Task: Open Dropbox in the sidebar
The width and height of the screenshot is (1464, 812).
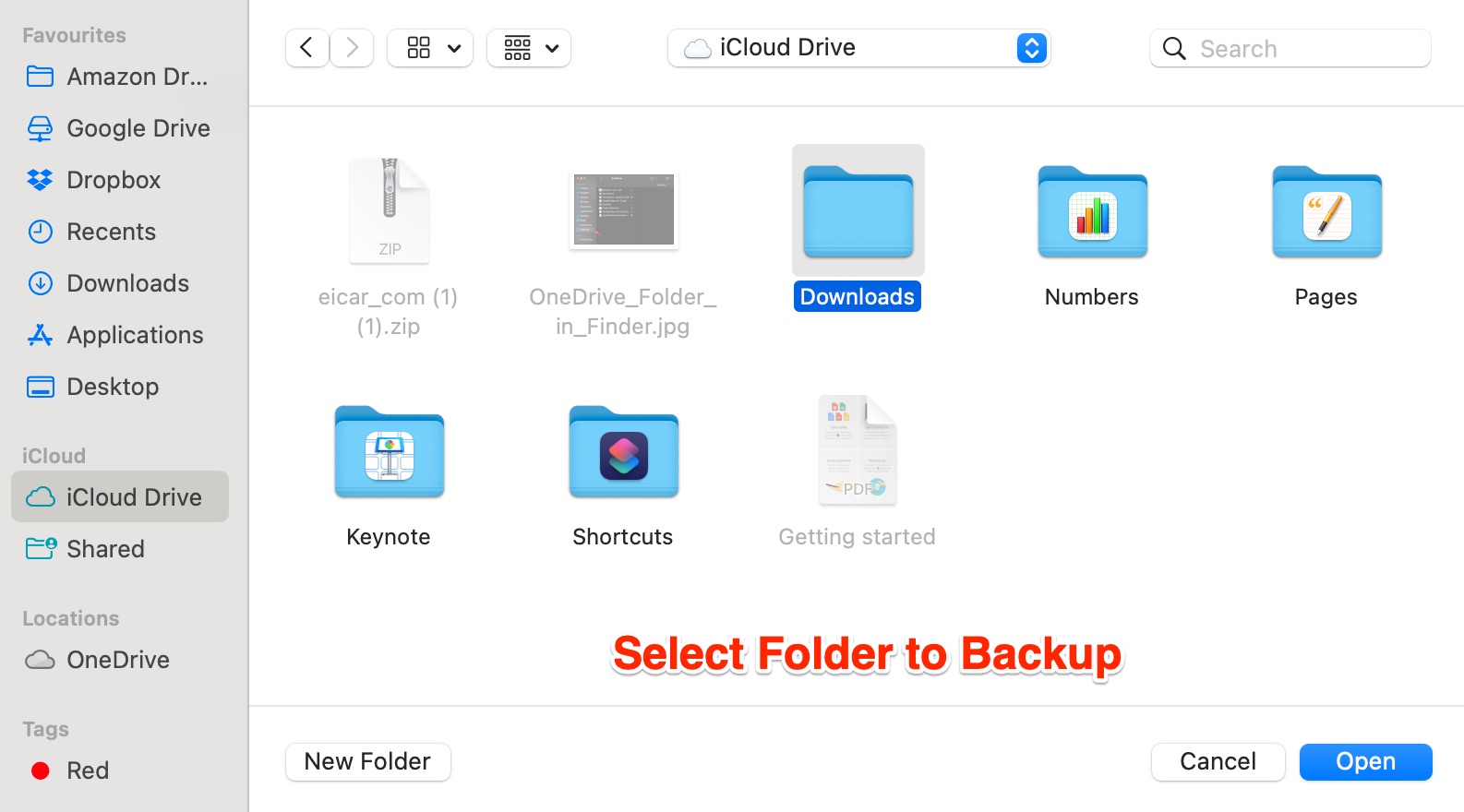Action: click(x=120, y=180)
